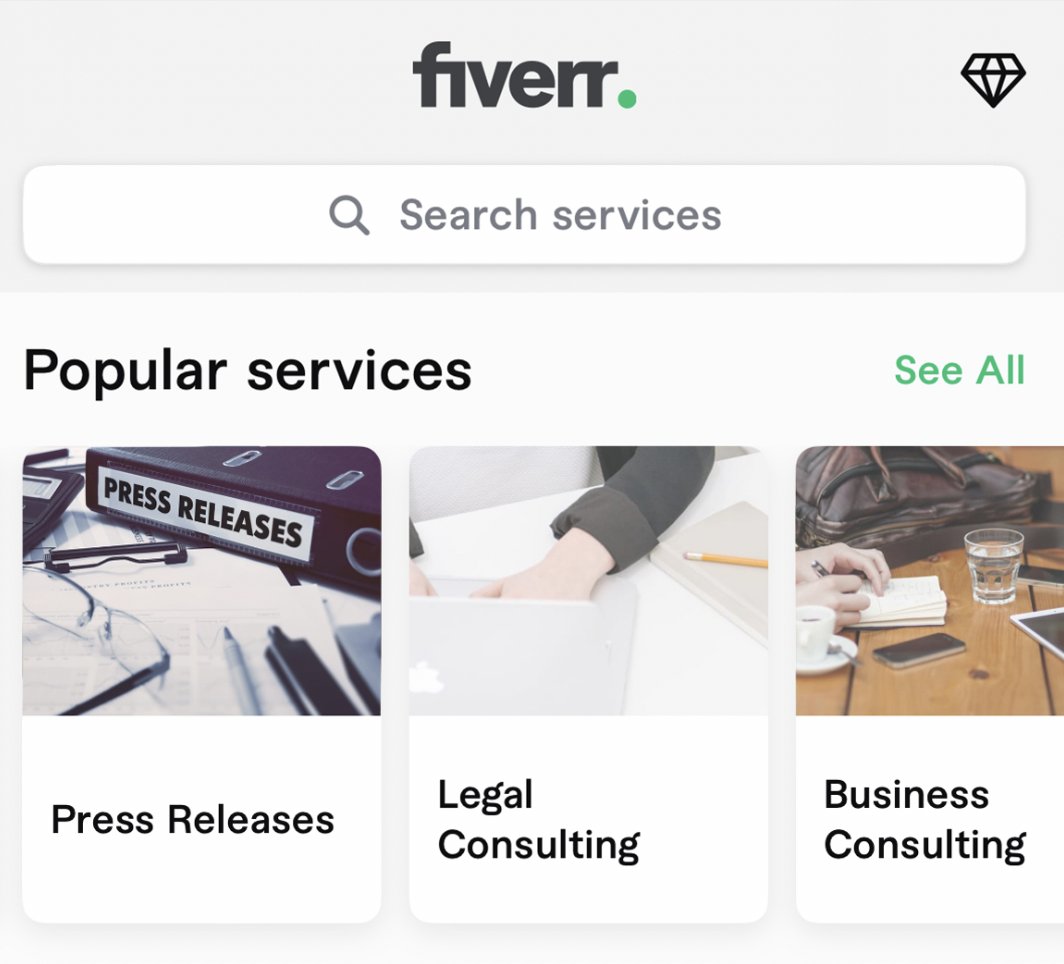Click the magnifying glass search icon
The width and height of the screenshot is (1064, 964).
click(x=349, y=215)
